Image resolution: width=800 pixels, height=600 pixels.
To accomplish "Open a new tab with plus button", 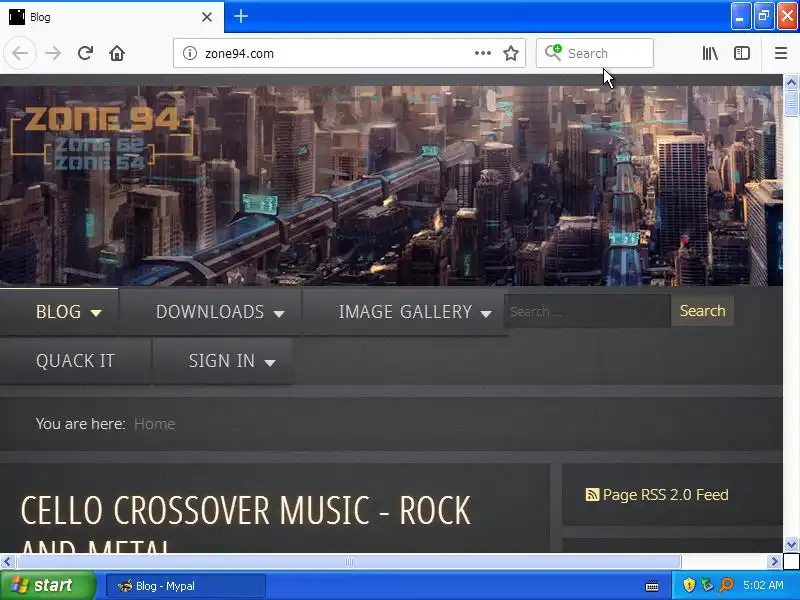I will [x=241, y=16].
